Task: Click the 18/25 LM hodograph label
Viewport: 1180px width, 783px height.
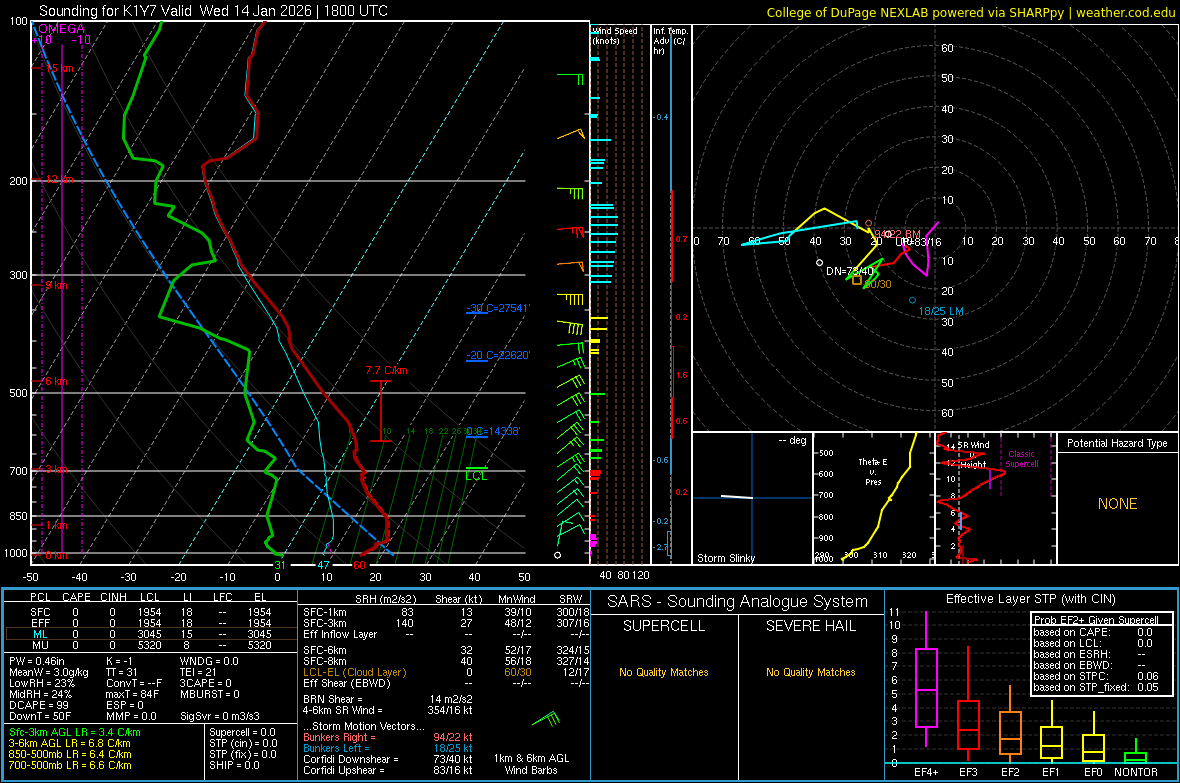Action: tap(941, 311)
